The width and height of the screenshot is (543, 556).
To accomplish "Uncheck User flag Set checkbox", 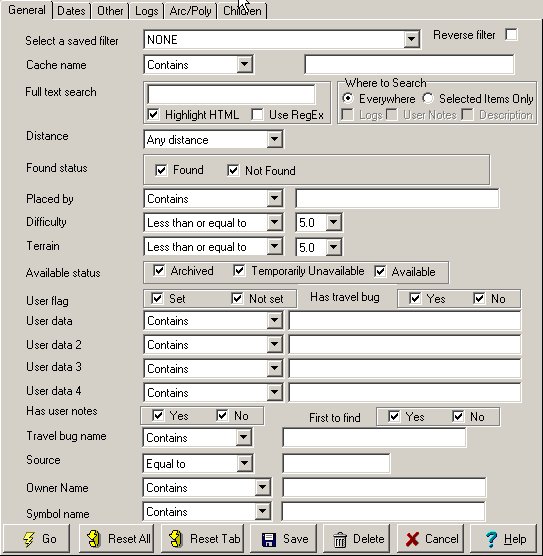I will click(x=157, y=298).
